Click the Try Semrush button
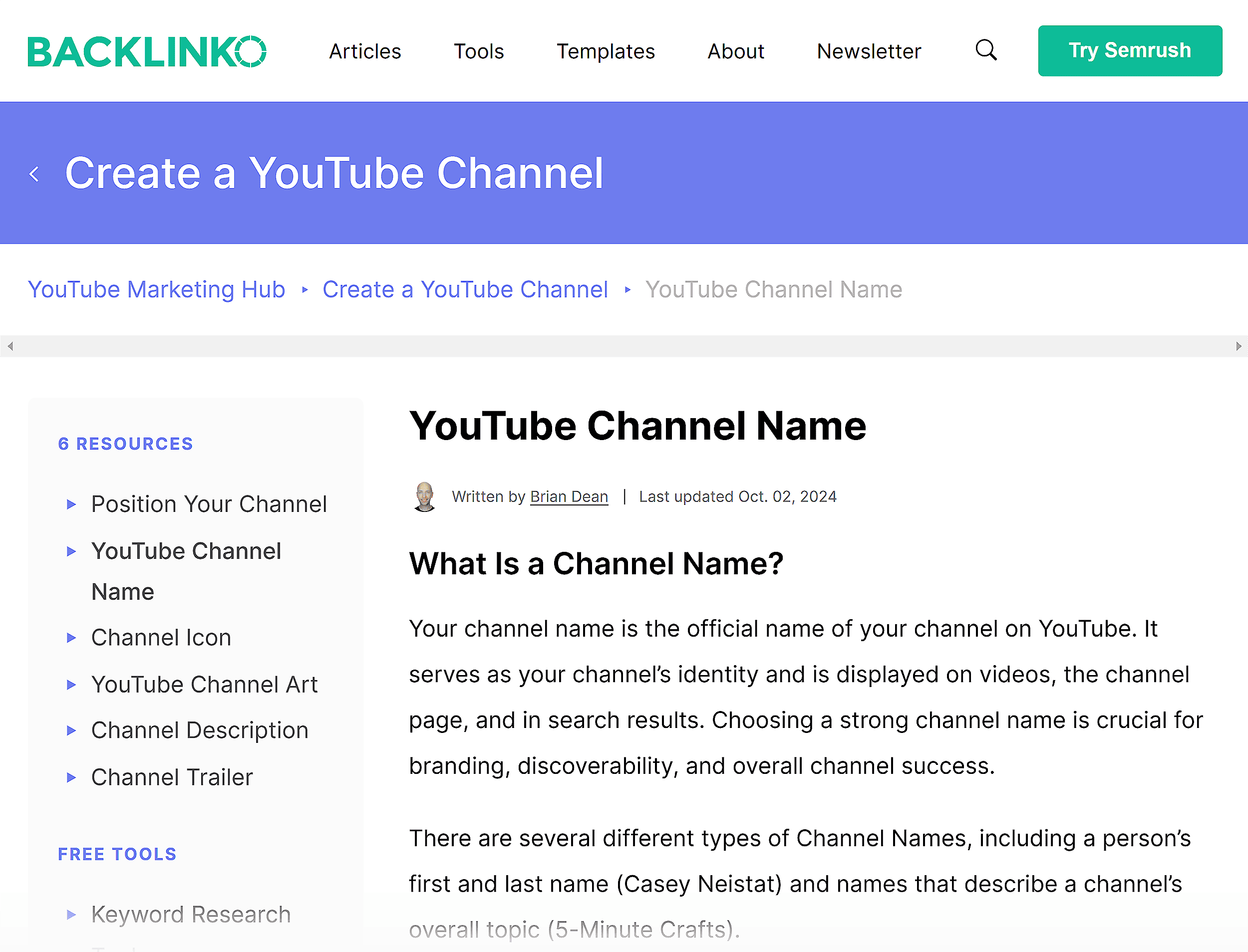The width and height of the screenshot is (1248, 952). (x=1130, y=50)
